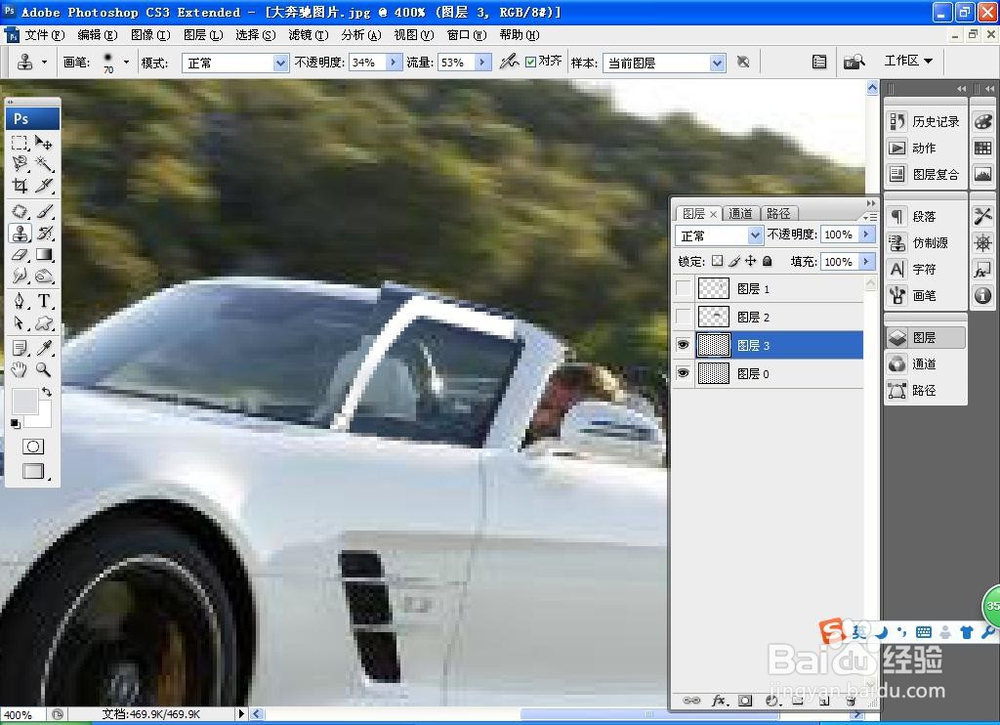Hide layer 图层 0 with eye icon

tap(683, 373)
